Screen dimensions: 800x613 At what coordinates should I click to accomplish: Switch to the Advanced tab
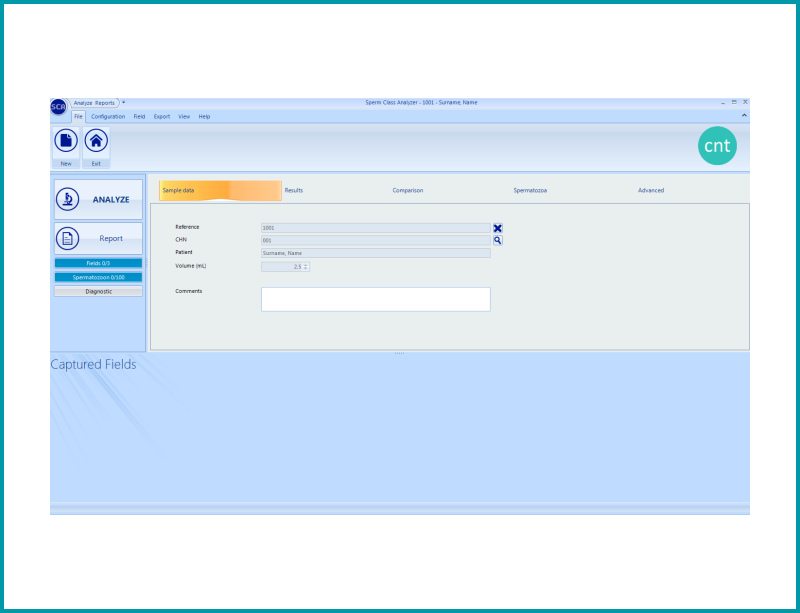tap(651, 190)
